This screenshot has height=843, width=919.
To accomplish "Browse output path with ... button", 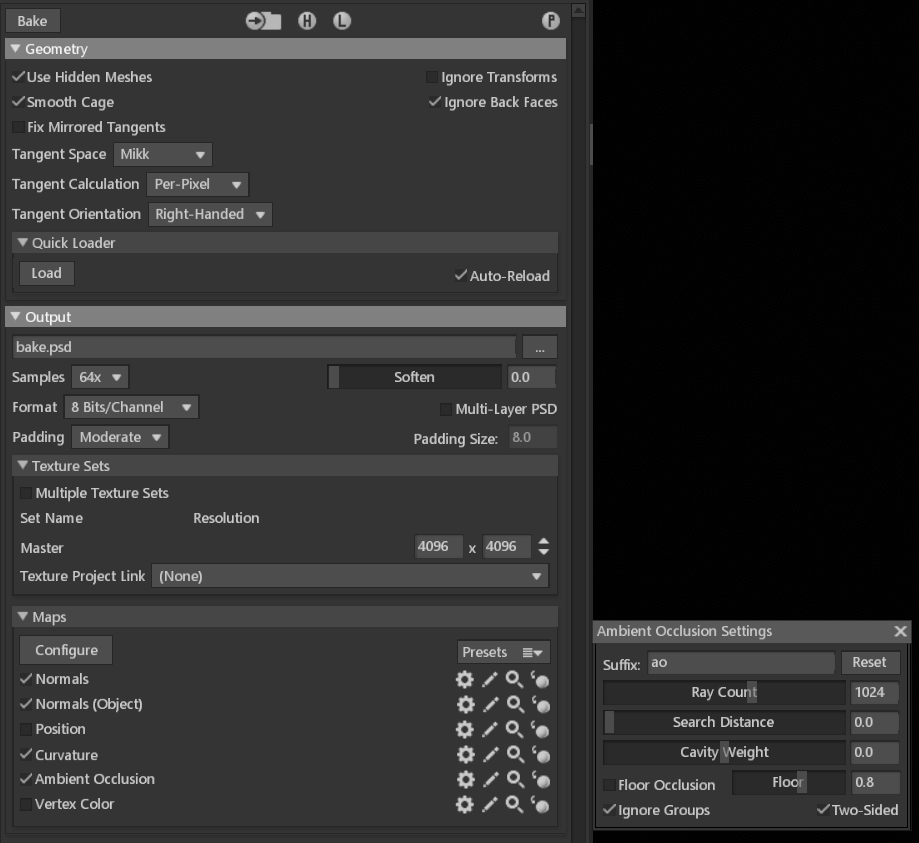I will pos(540,348).
